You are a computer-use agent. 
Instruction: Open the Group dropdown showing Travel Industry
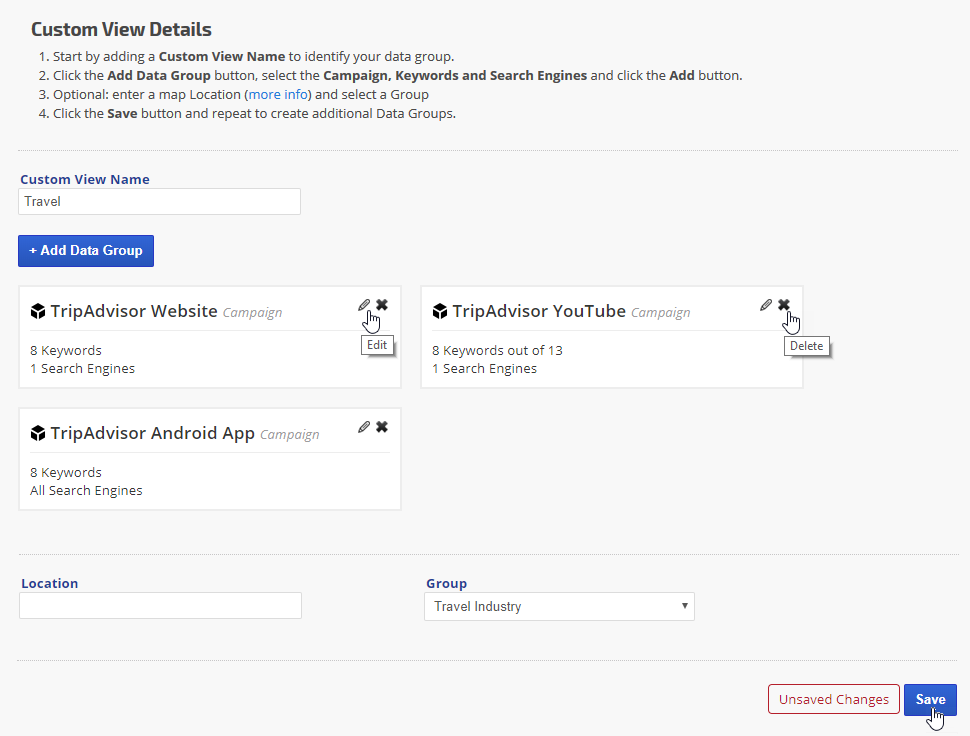click(559, 606)
